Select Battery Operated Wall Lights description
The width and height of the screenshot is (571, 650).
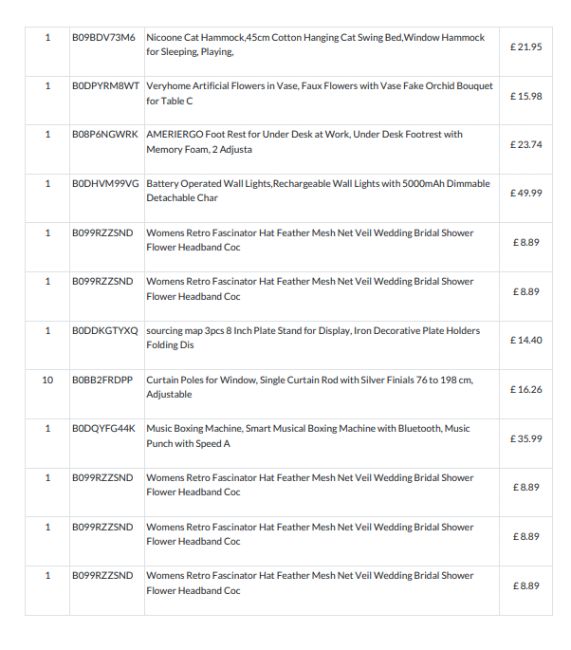pos(318,191)
